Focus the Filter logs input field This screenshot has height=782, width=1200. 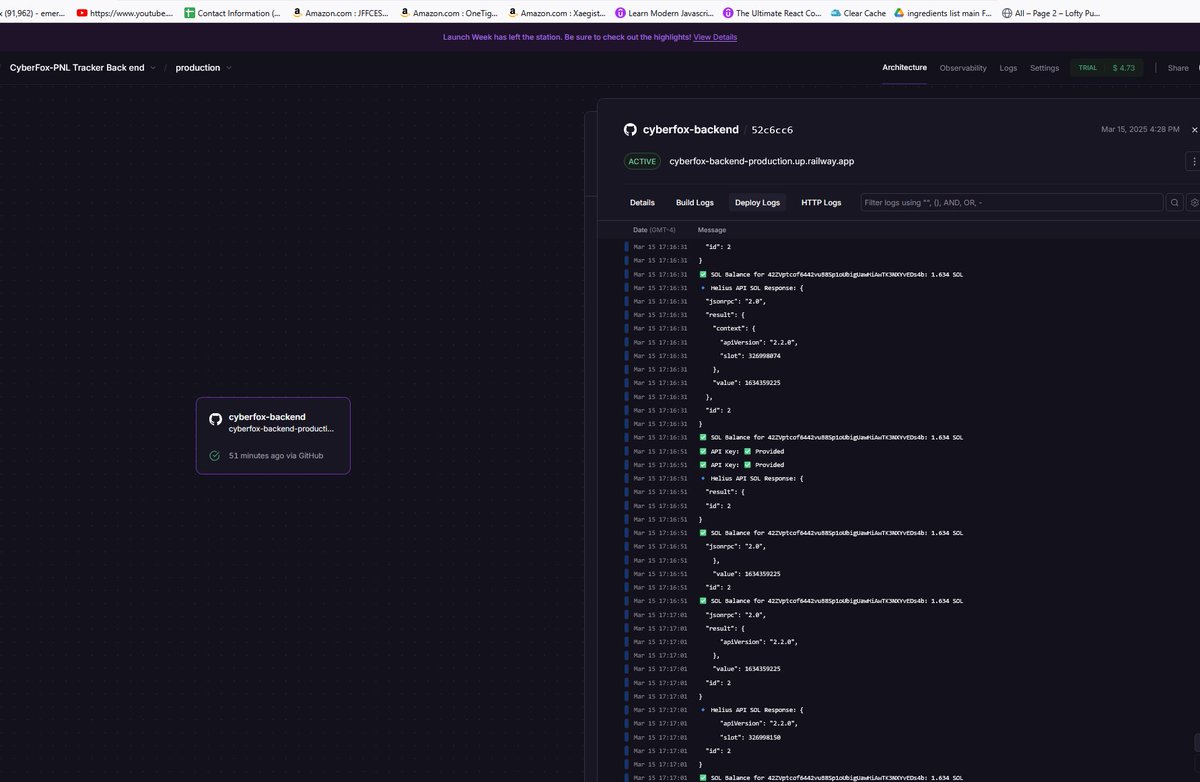pos(1011,202)
